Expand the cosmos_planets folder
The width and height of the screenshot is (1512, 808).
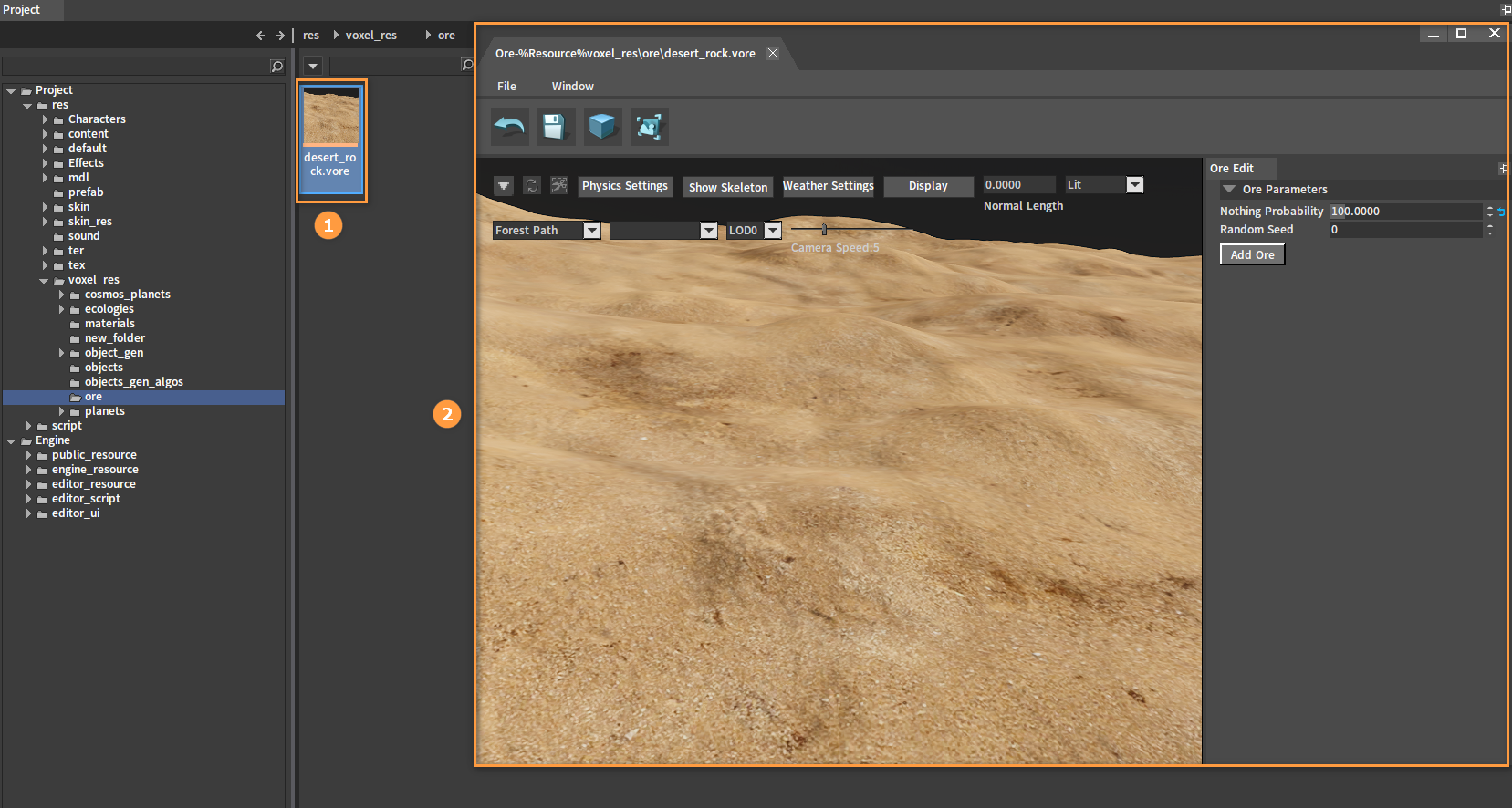(x=61, y=295)
